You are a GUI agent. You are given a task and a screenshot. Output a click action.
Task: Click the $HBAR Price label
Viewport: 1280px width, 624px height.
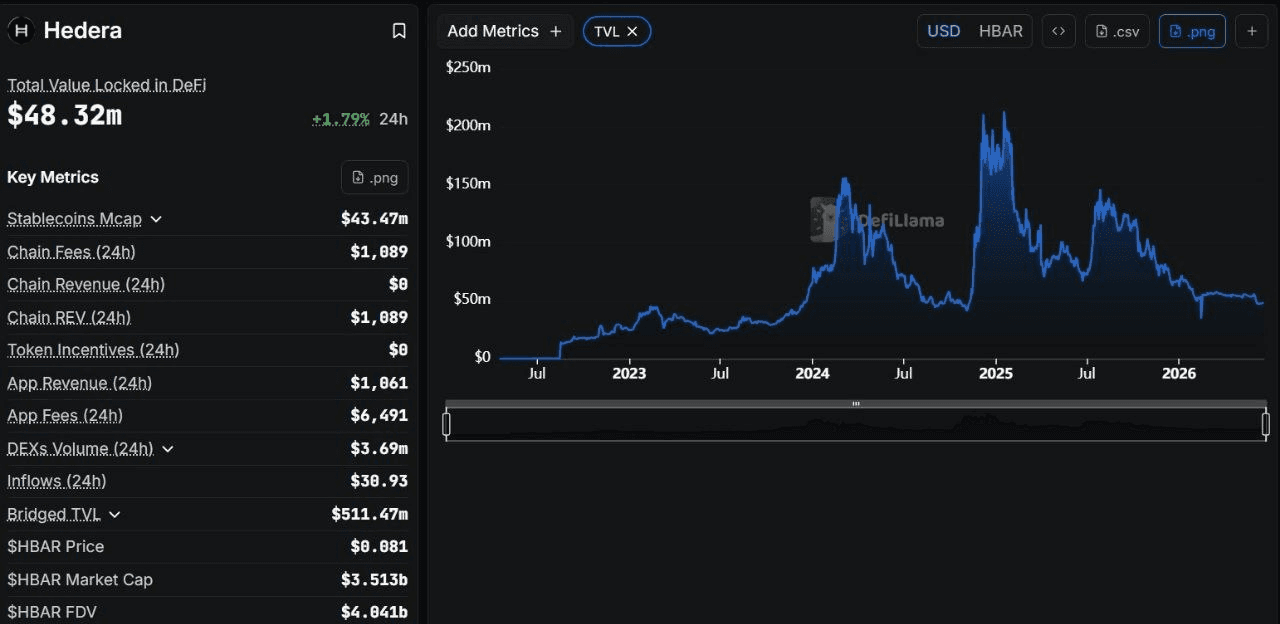tap(55, 547)
